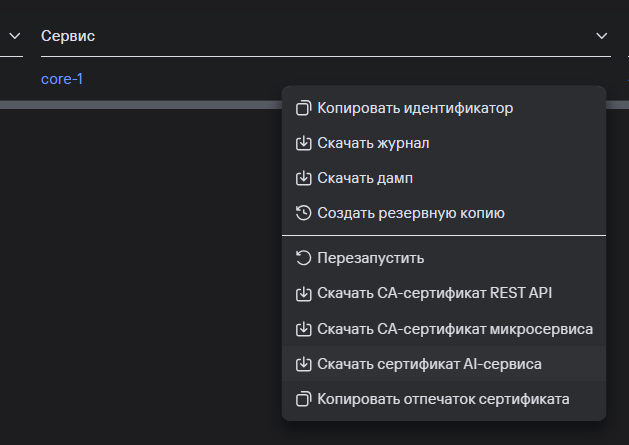
Task: Select the Скачать дамп menu entry
Action: coord(444,178)
